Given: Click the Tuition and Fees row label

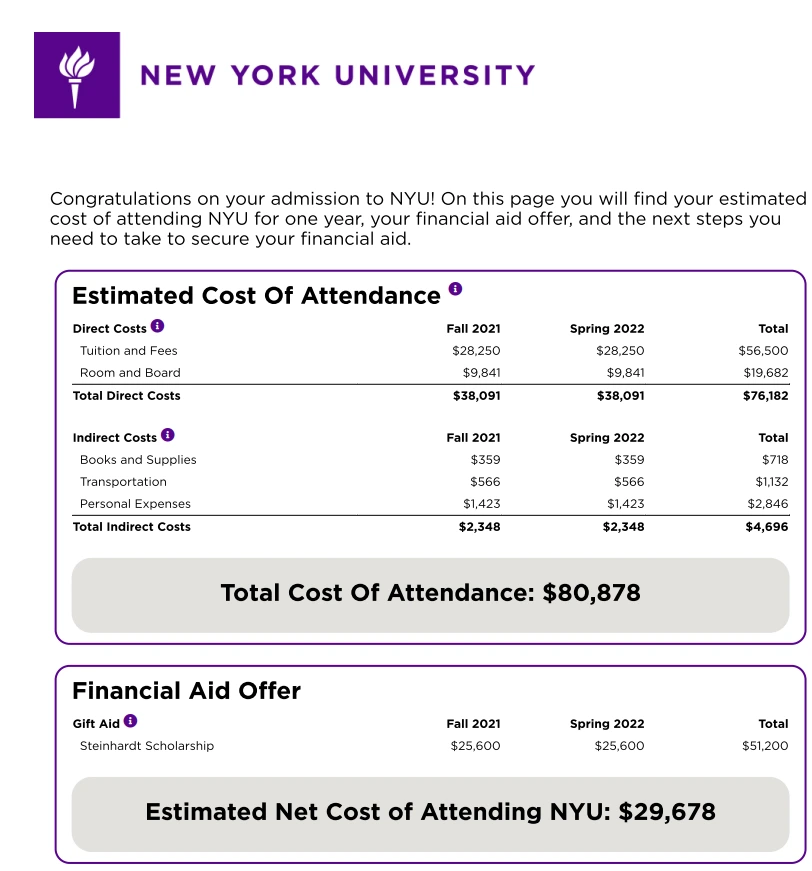Looking at the screenshot, I should (x=128, y=351).
